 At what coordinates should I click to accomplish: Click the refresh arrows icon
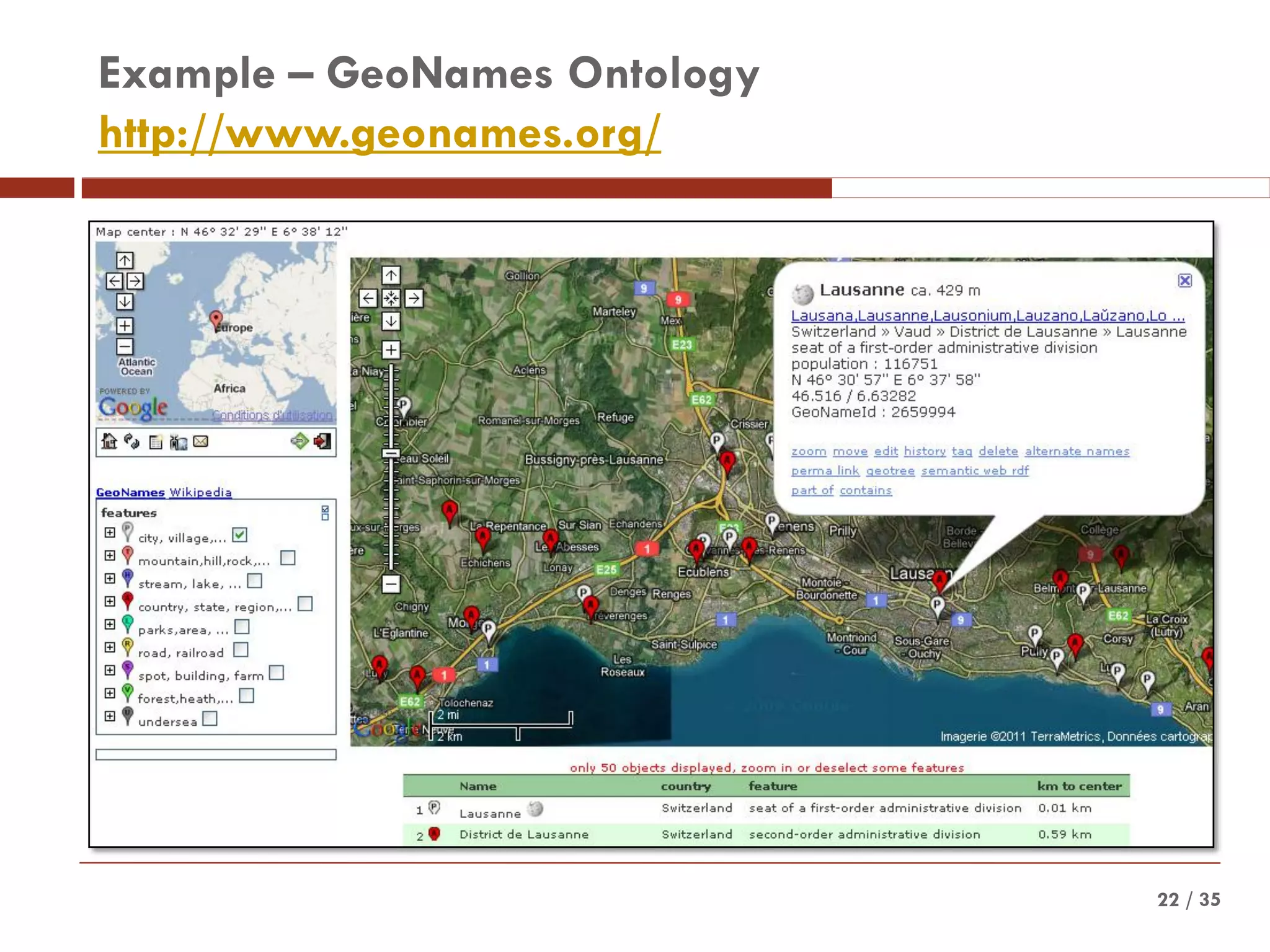(x=131, y=441)
